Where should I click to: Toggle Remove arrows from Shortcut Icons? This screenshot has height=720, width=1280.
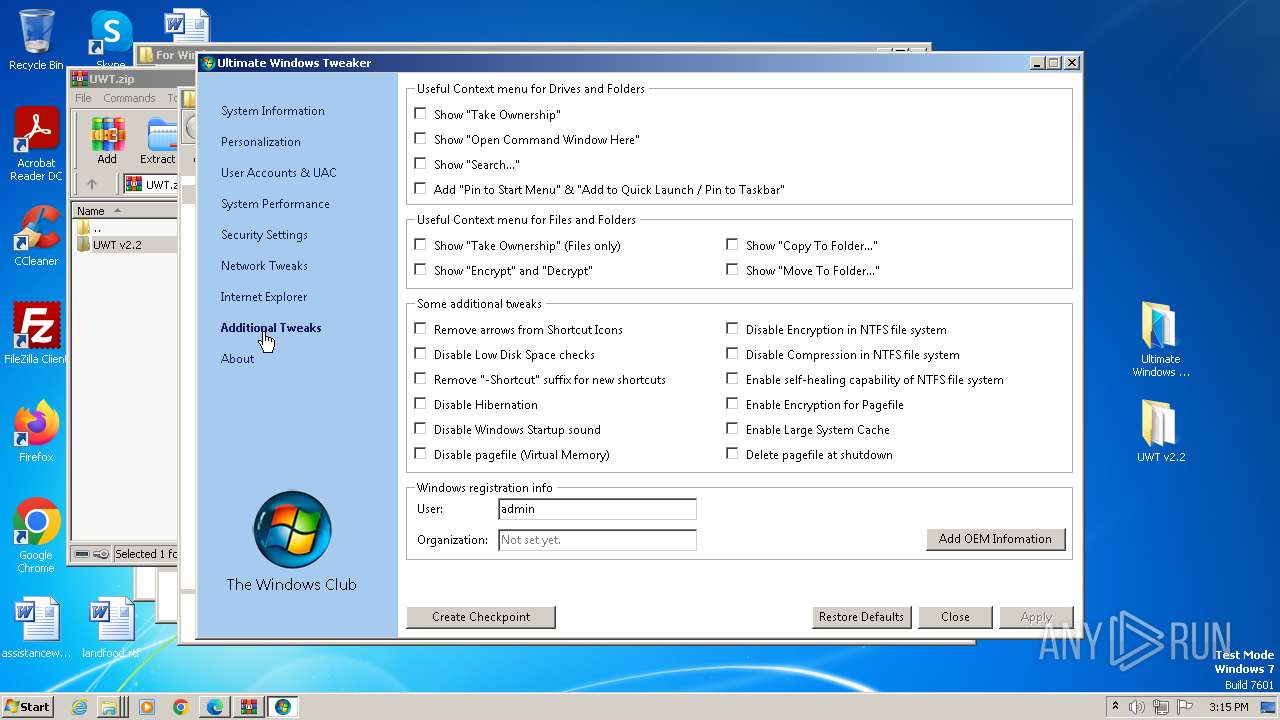click(420, 329)
